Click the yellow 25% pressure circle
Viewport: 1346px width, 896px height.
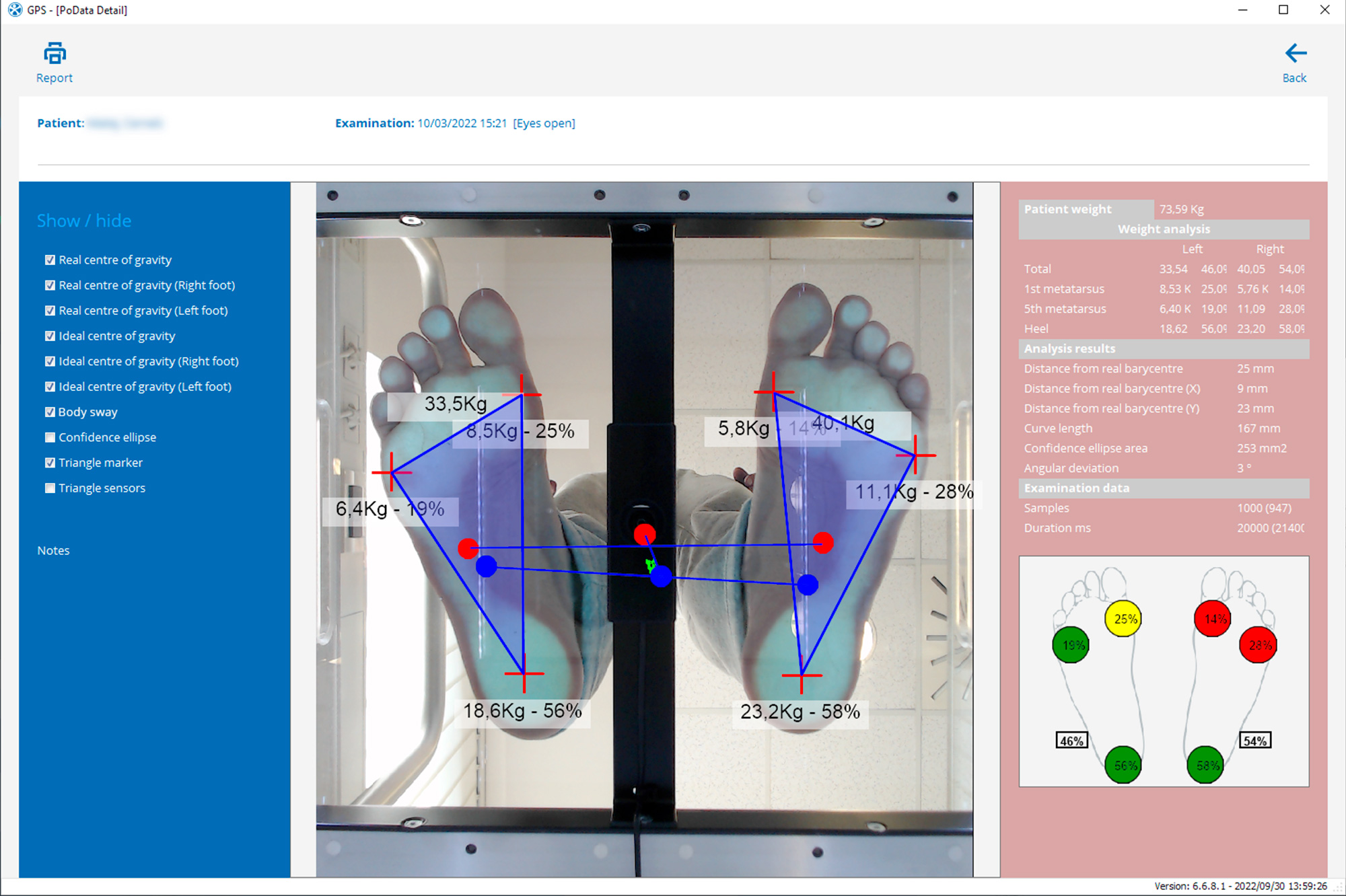[x=1123, y=619]
